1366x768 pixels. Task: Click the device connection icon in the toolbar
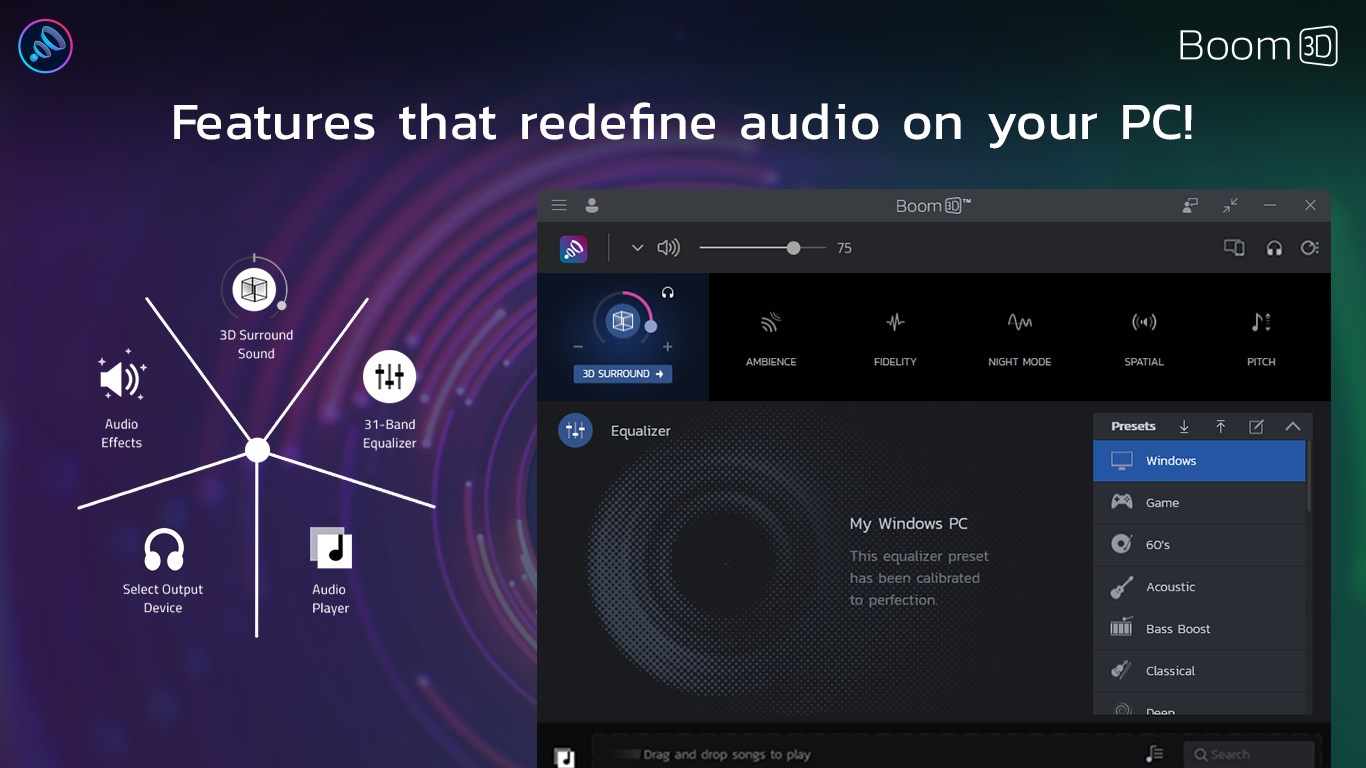pos(1234,247)
